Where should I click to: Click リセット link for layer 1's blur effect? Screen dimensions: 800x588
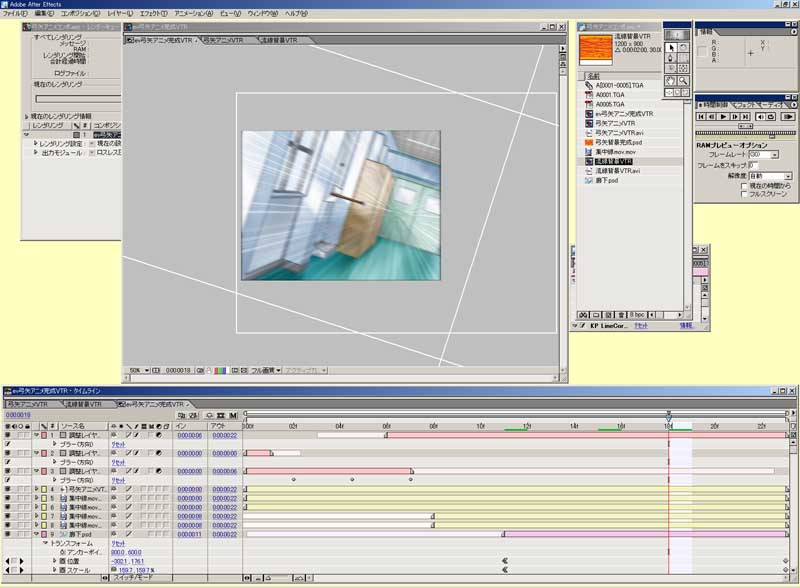click(118, 445)
